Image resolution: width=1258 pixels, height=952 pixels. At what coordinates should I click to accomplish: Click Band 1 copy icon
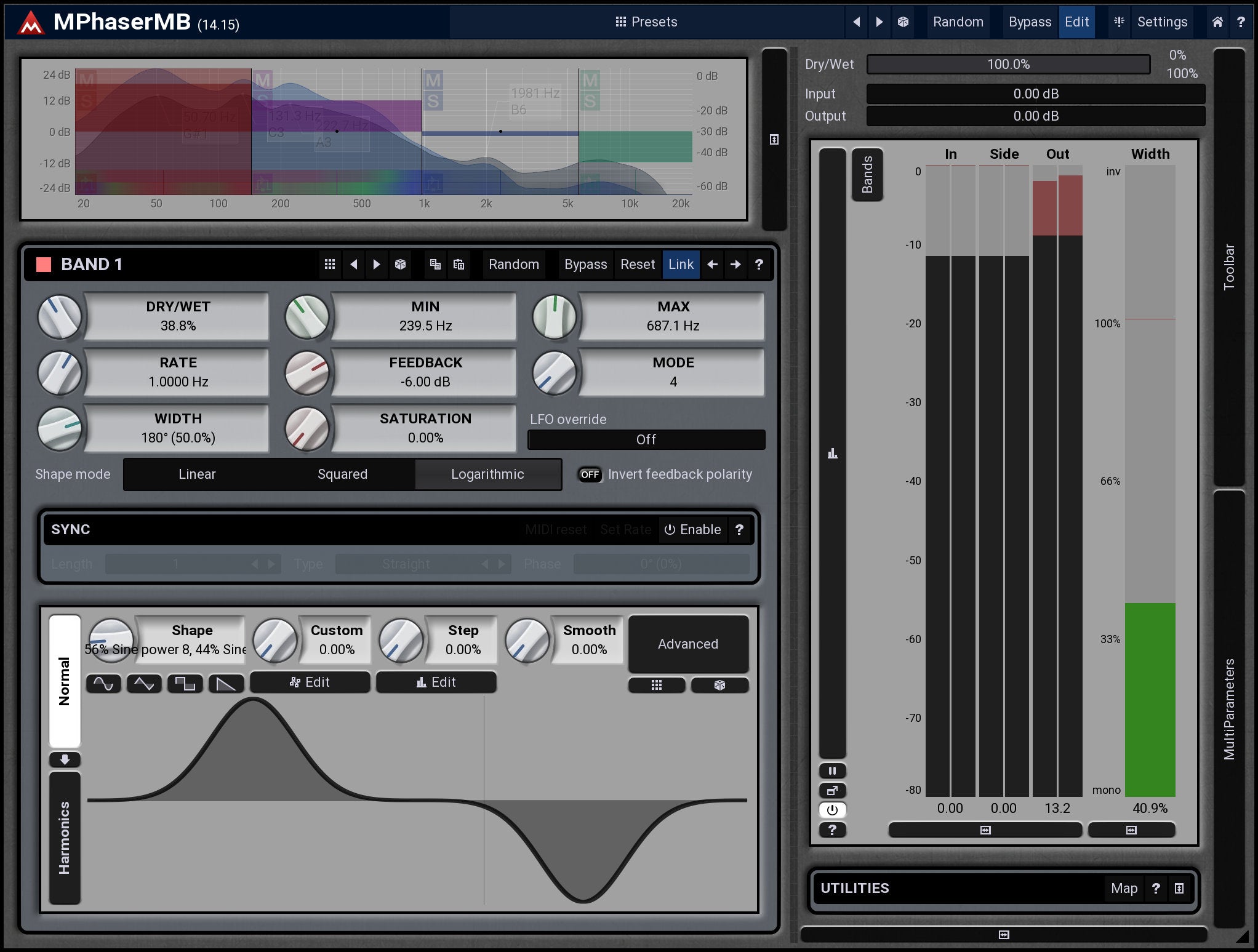pos(435,265)
